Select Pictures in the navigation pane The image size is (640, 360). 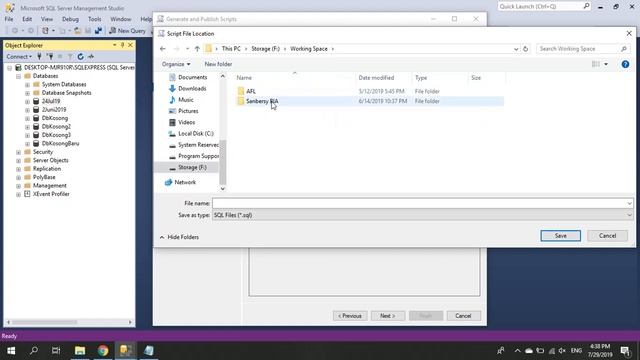click(x=188, y=111)
